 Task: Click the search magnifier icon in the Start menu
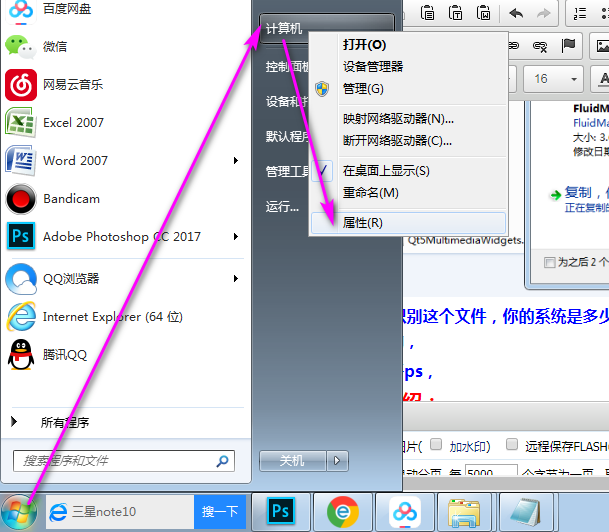[223, 461]
